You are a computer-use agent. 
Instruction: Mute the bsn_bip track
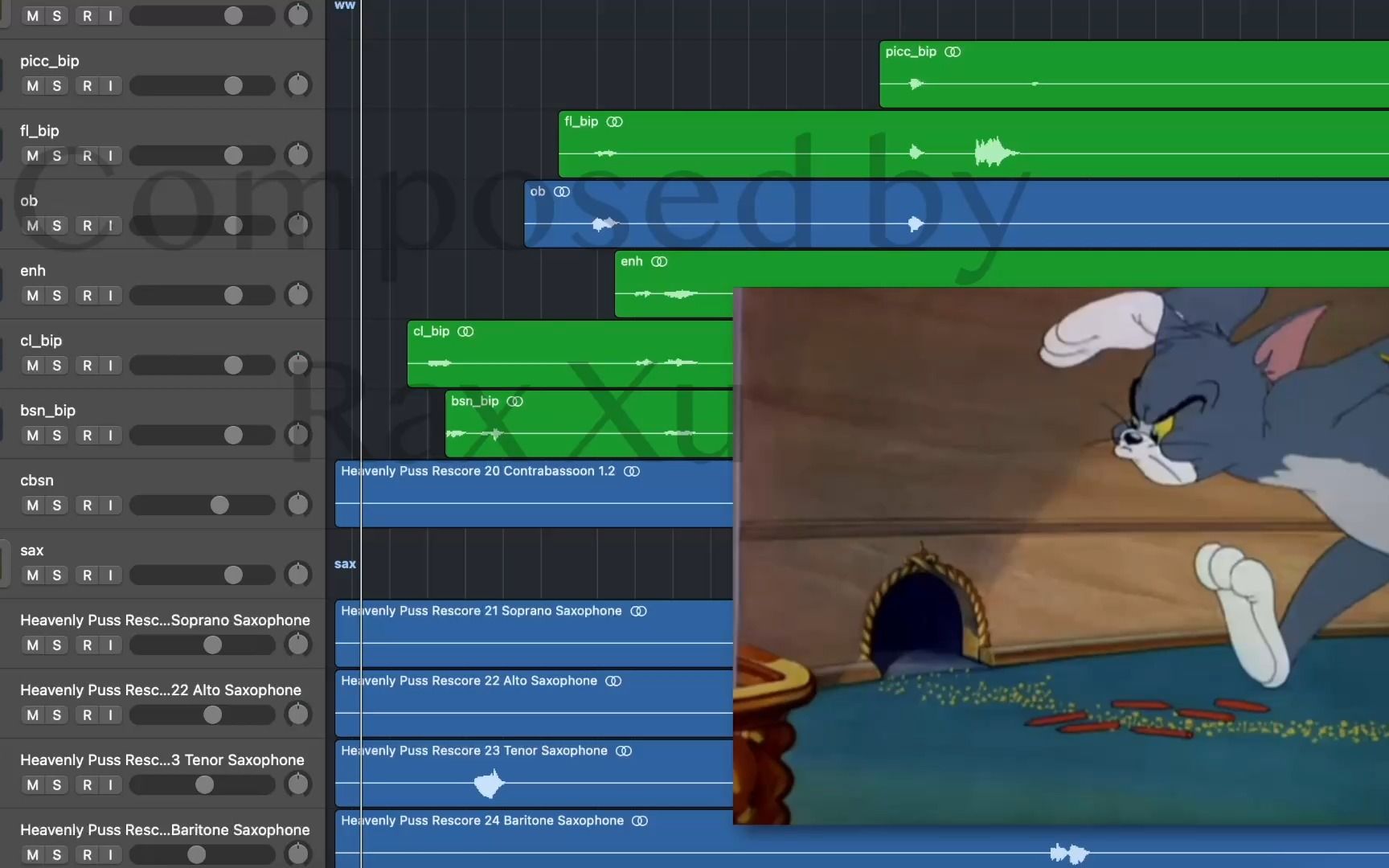click(x=33, y=435)
